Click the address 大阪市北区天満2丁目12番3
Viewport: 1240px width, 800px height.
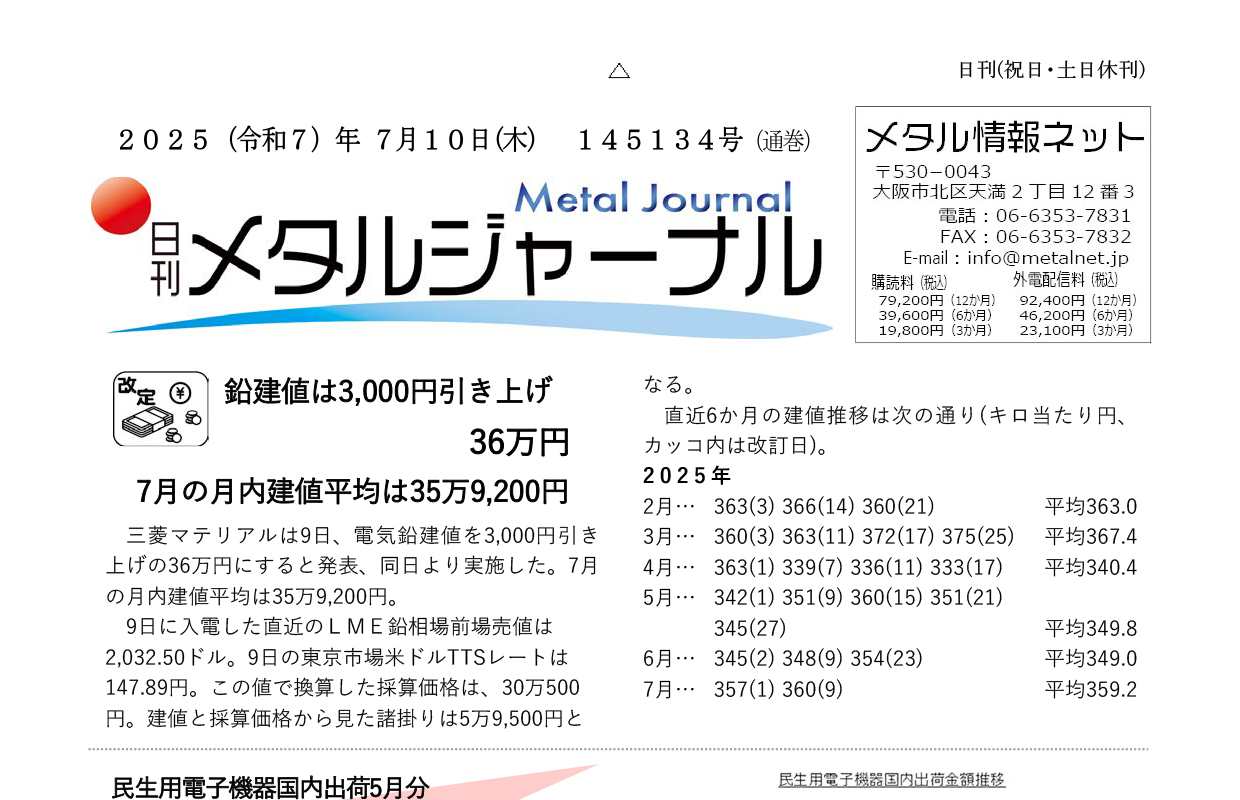[1003, 192]
